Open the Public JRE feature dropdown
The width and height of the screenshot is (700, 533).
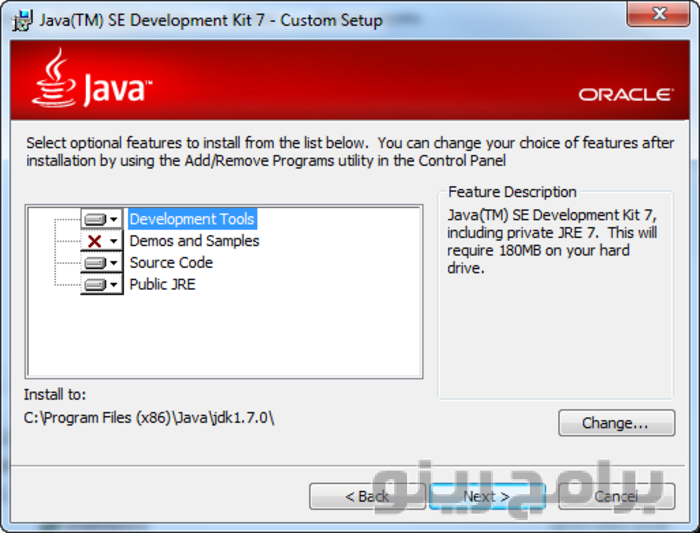coord(101,284)
